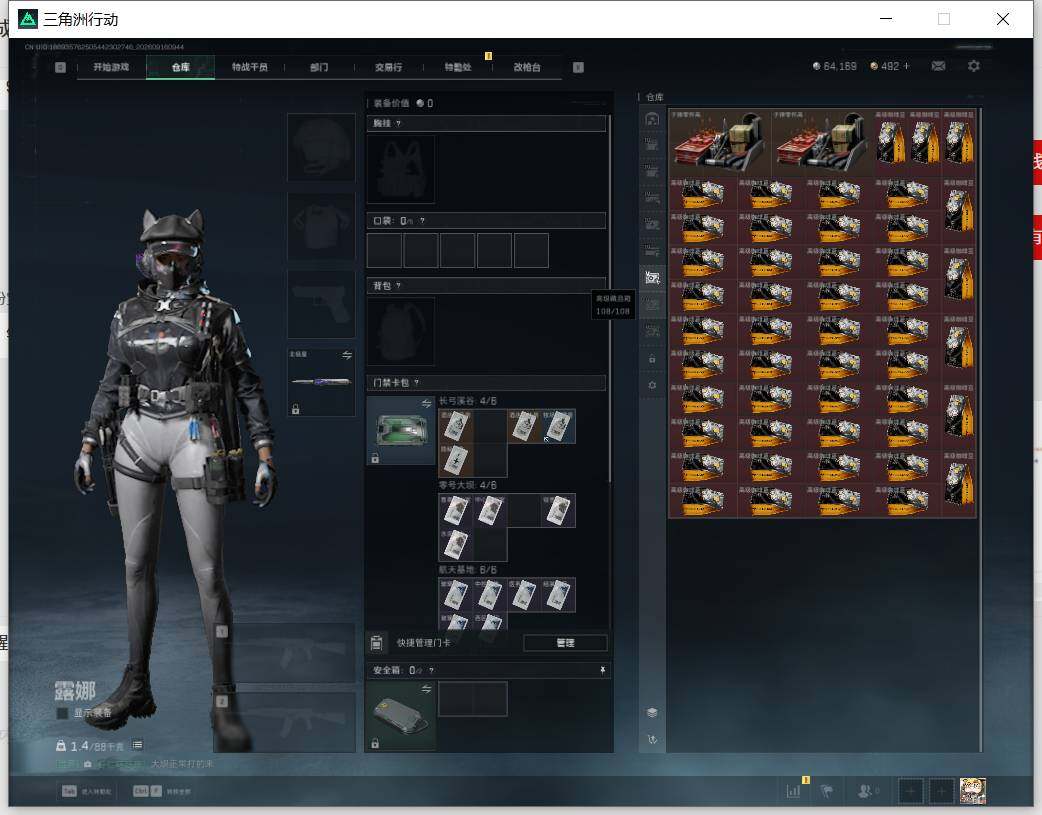Go to the 部门 tab
The width and height of the screenshot is (1042, 815).
point(319,67)
